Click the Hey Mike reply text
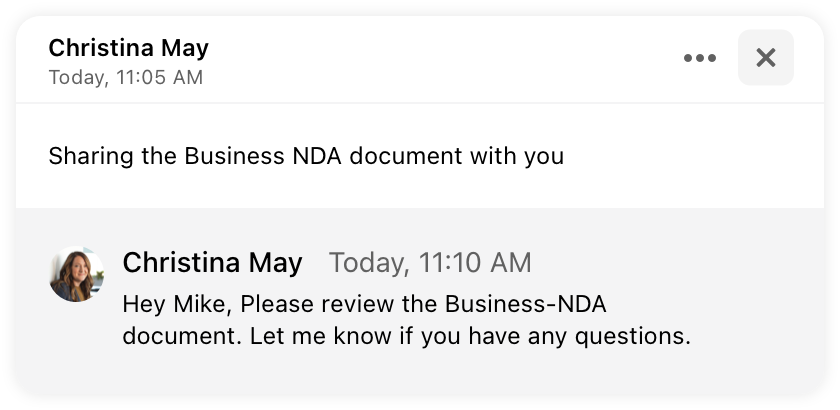This screenshot has width=840, height=410. point(407,320)
